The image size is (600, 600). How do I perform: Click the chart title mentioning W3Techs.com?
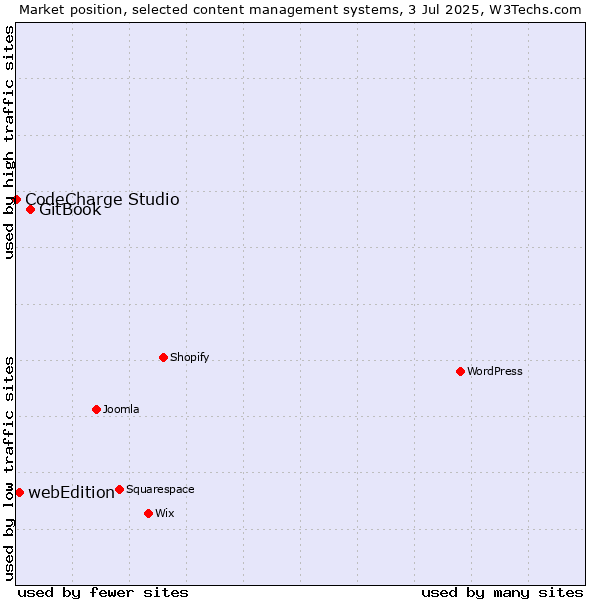pyautogui.click(x=300, y=10)
